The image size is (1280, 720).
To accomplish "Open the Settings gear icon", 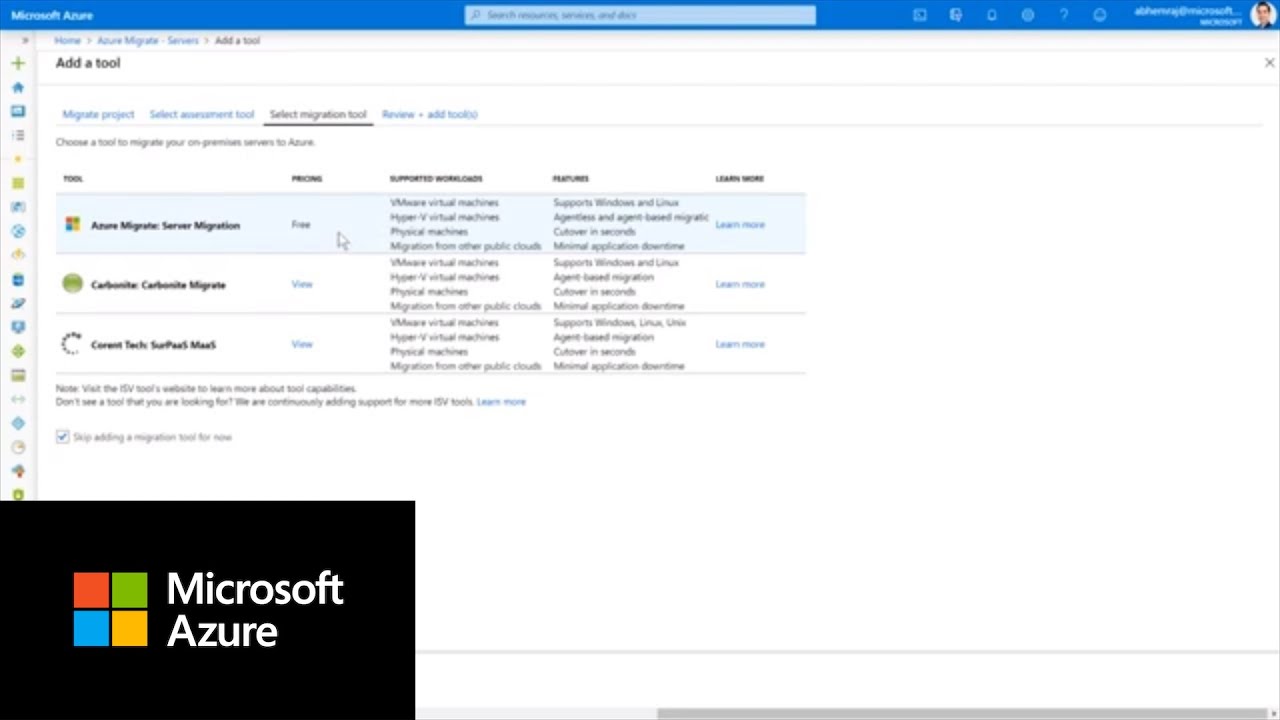I will [x=1028, y=15].
